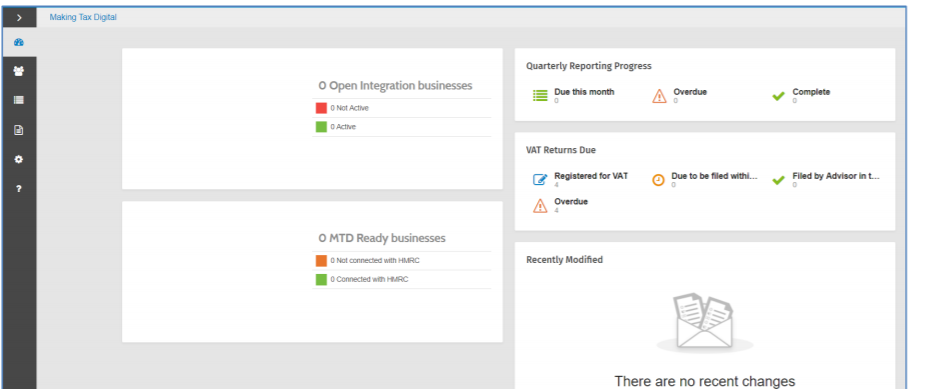The height and width of the screenshot is (389, 942).
Task: Open Filed by Advisor entry
Action: pos(836,176)
